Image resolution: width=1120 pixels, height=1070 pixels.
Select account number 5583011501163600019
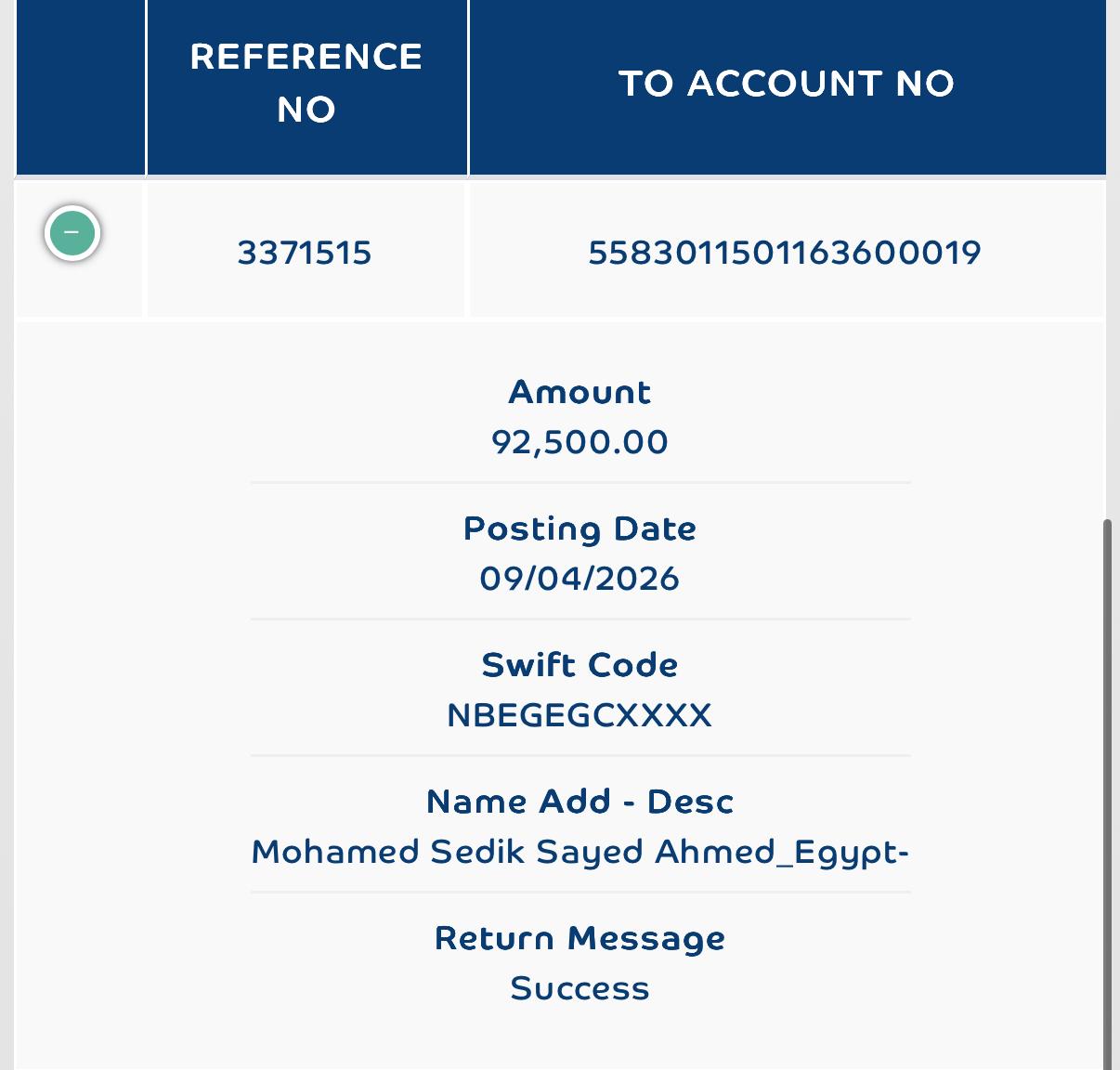point(785,253)
